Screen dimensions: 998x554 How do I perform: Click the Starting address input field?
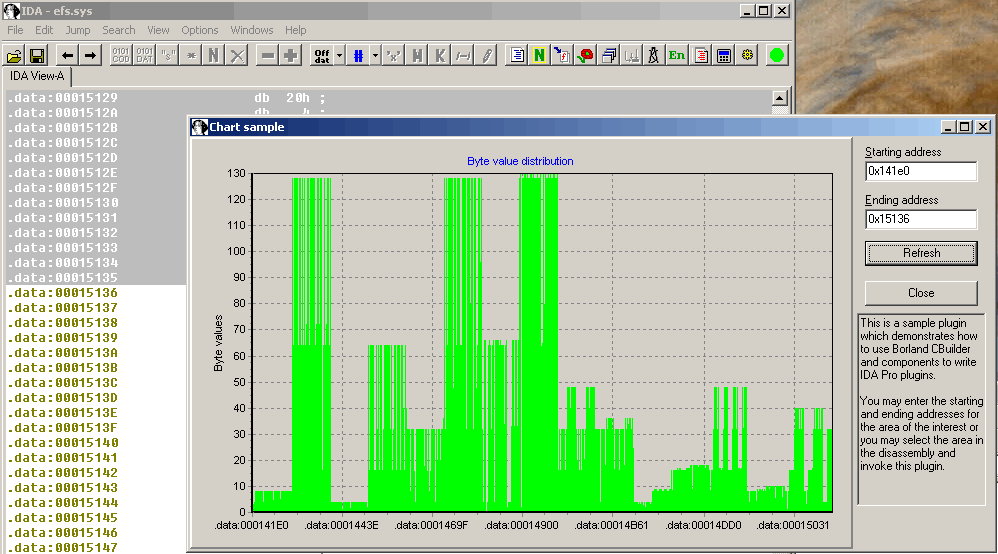tap(920, 171)
